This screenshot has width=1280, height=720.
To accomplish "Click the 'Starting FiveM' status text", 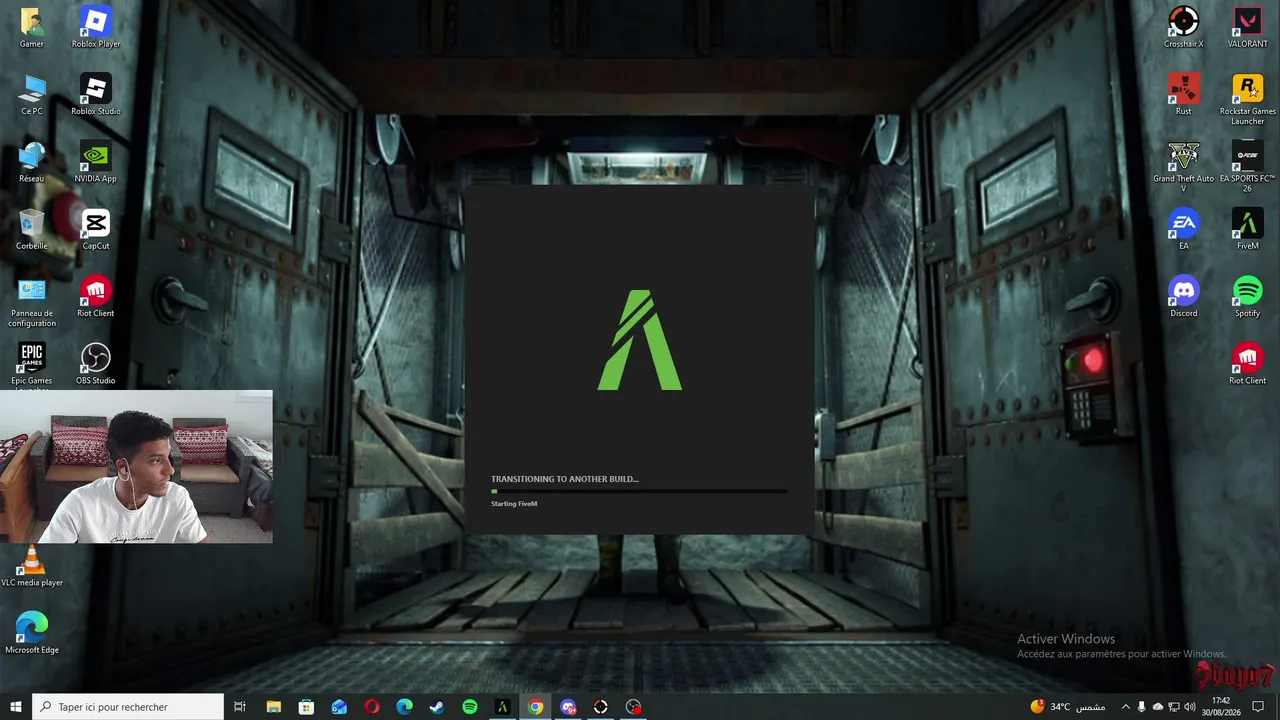I will (x=514, y=504).
